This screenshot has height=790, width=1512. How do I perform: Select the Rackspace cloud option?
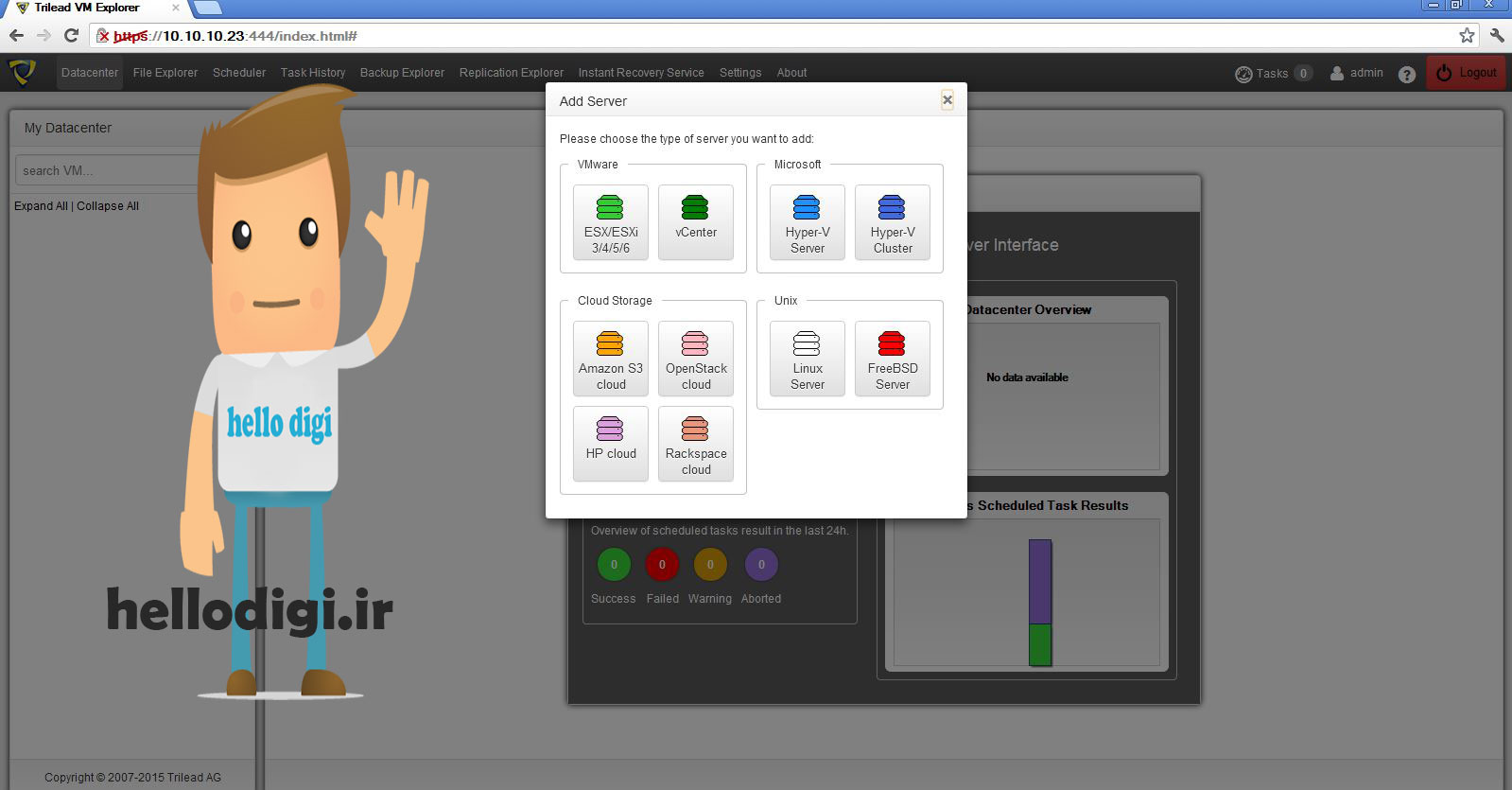pos(696,444)
